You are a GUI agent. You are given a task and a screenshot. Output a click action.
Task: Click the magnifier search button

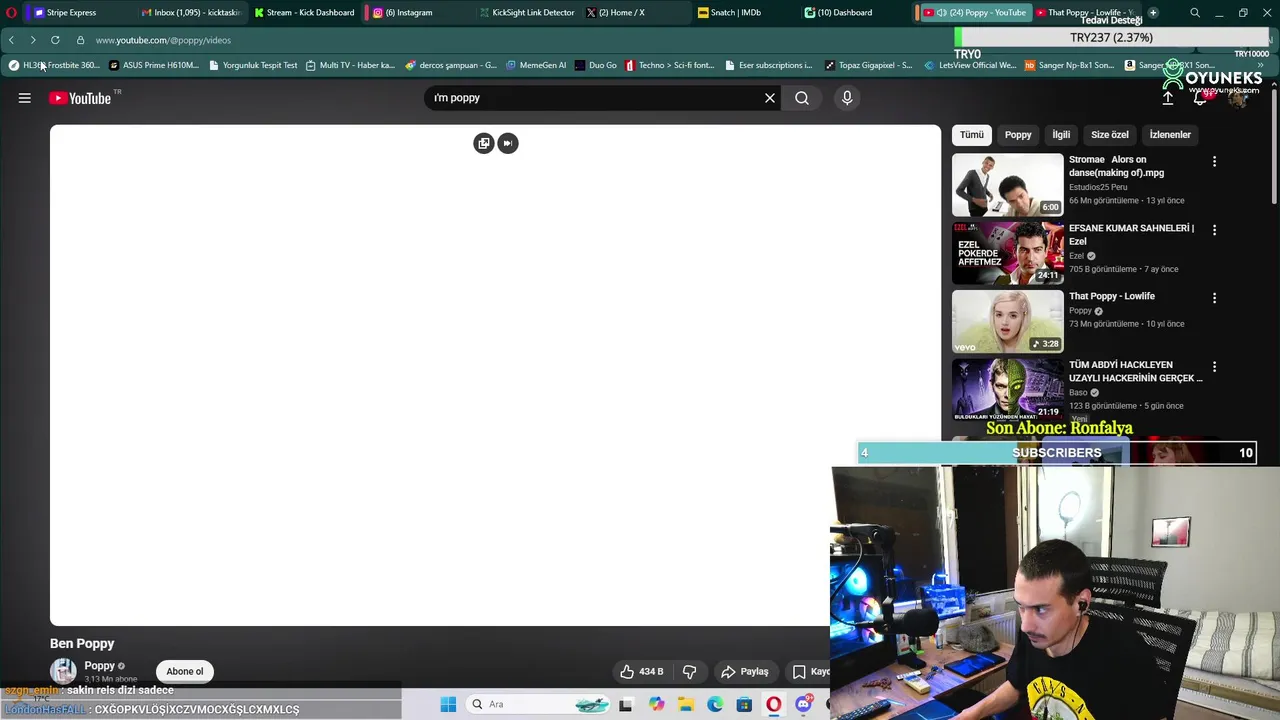click(x=802, y=98)
